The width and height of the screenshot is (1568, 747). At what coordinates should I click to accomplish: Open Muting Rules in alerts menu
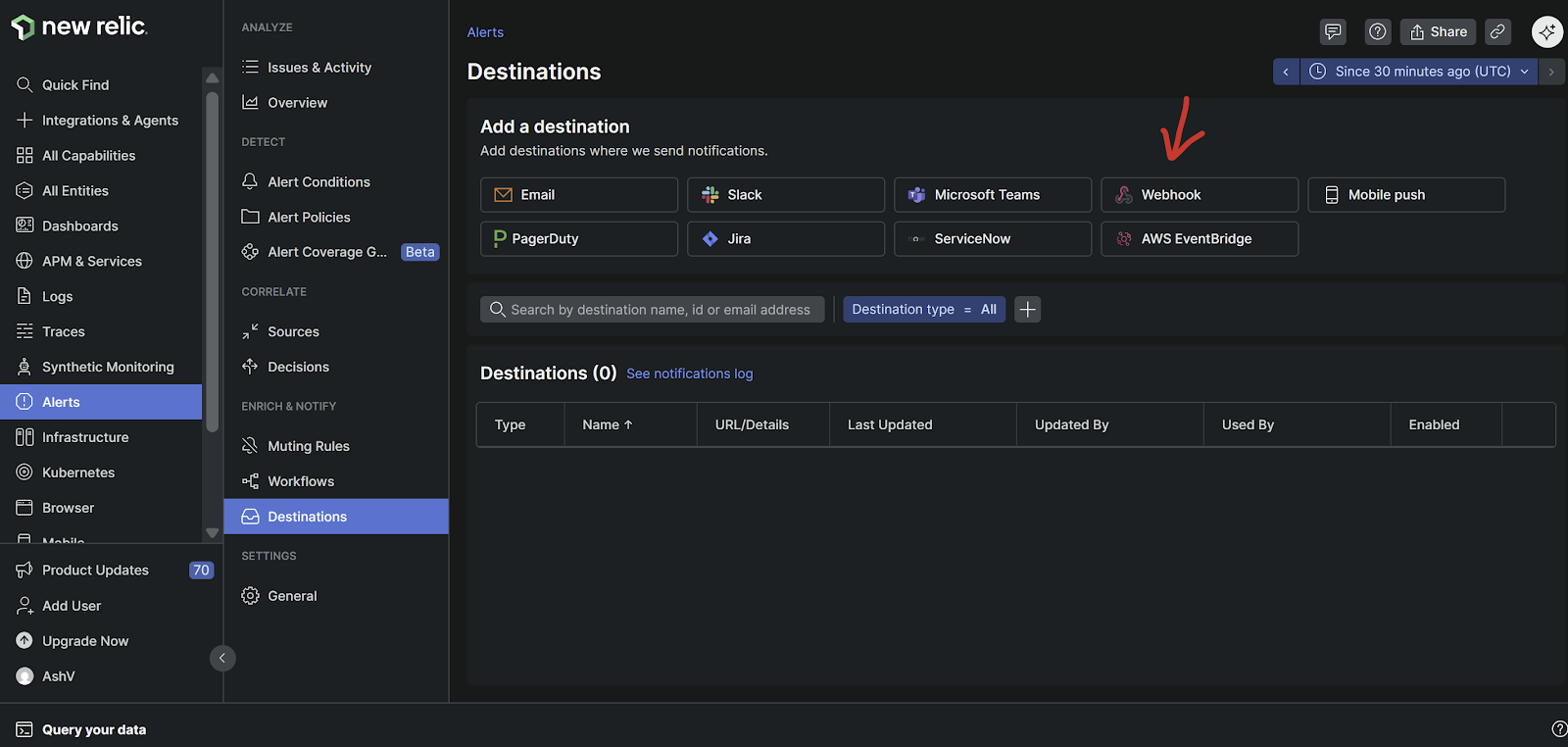[308, 446]
